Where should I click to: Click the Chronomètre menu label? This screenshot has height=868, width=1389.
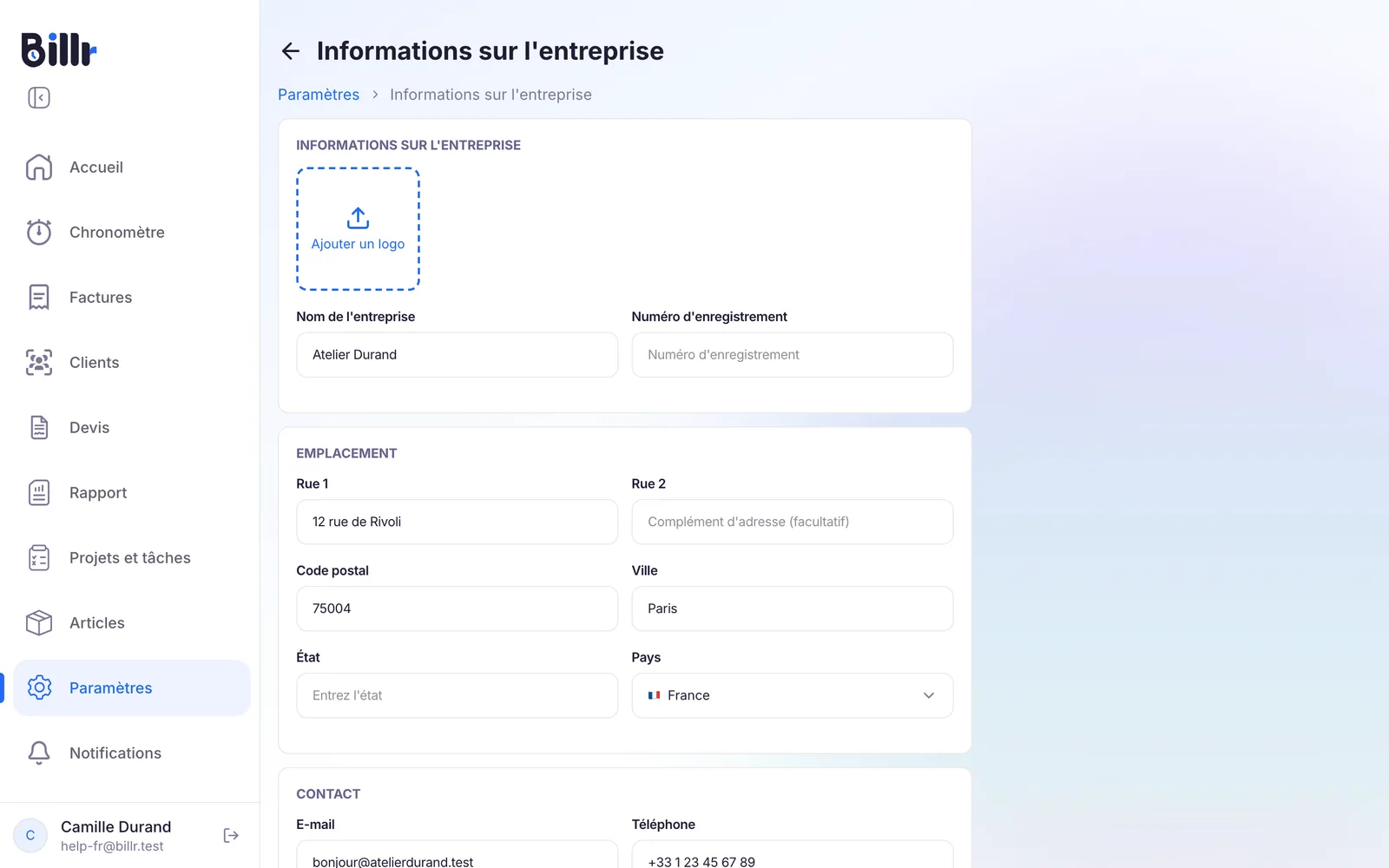[117, 233]
